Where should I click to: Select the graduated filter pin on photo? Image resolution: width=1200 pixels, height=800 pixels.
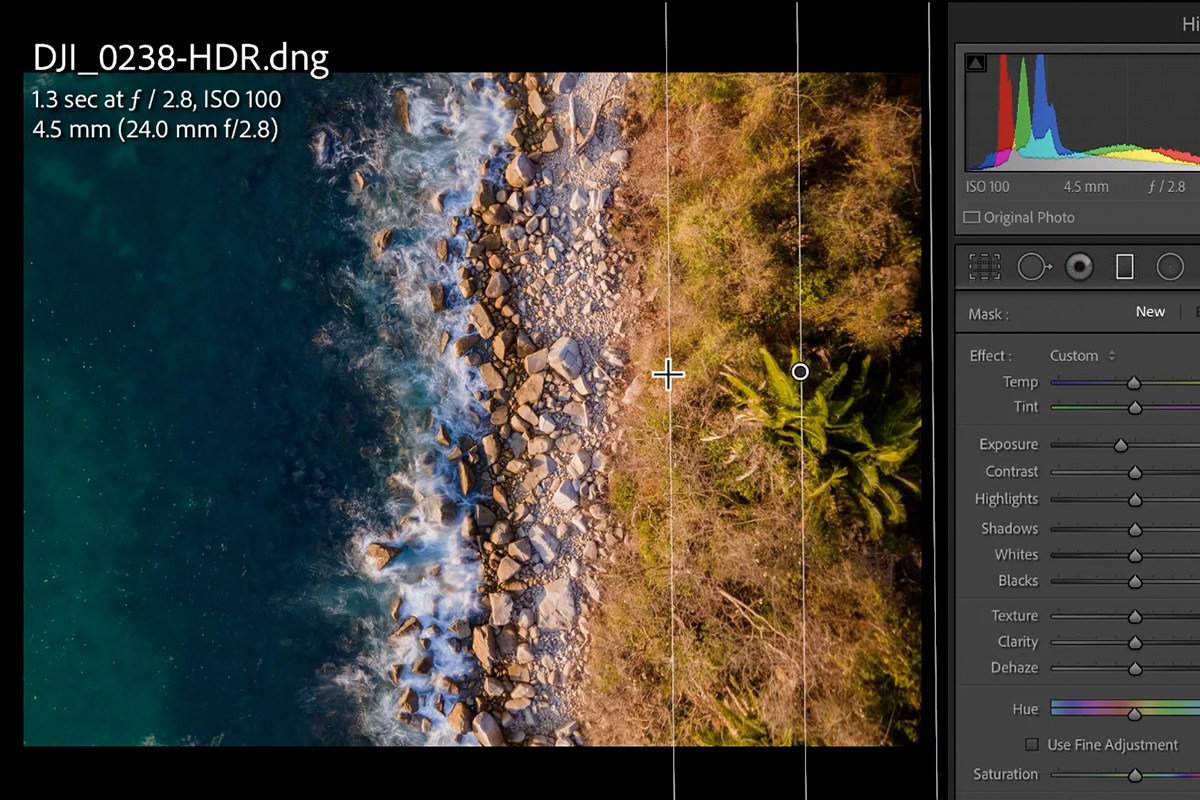coord(800,371)
